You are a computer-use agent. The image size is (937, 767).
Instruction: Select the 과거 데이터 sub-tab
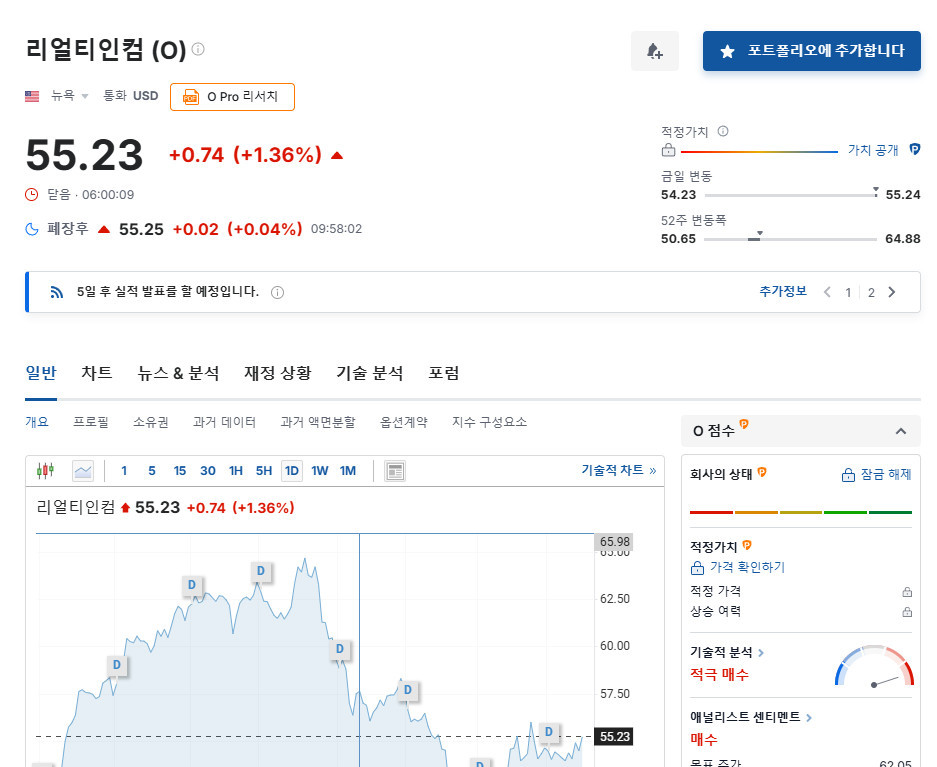click(224, 422)
